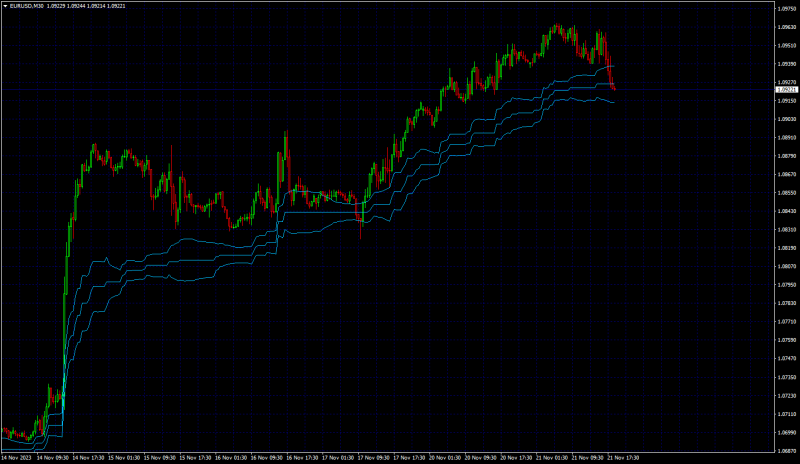Click the 1.08790 price axis label

(x=787, y=156)
